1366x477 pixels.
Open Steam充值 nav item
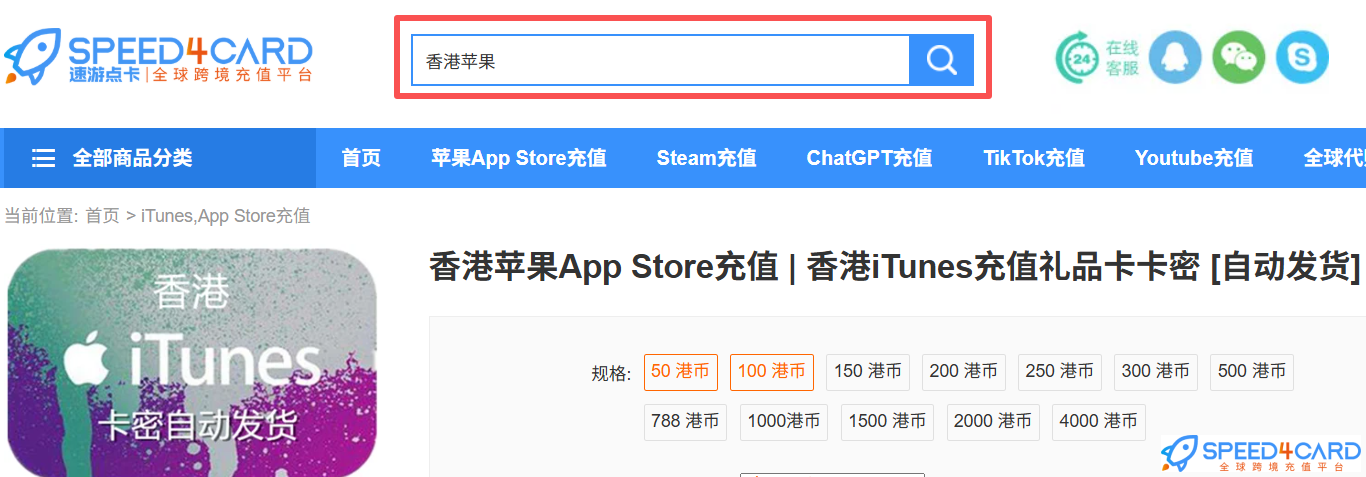pyautogui.click(x=706, y=158)
